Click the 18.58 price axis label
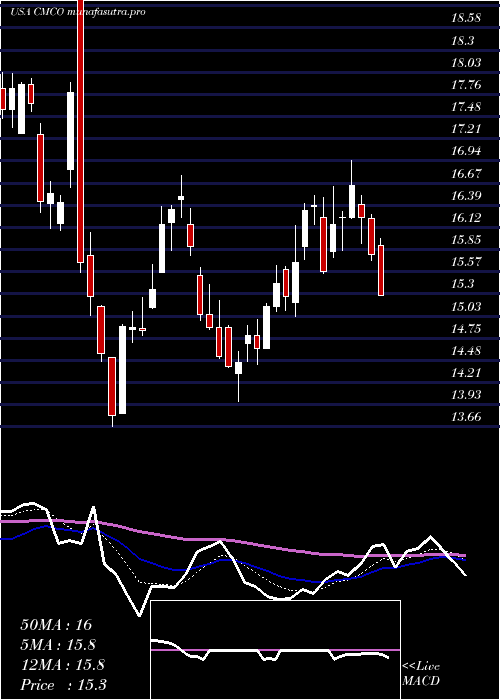This screenshot has height=700, width=500. point(465,19)
